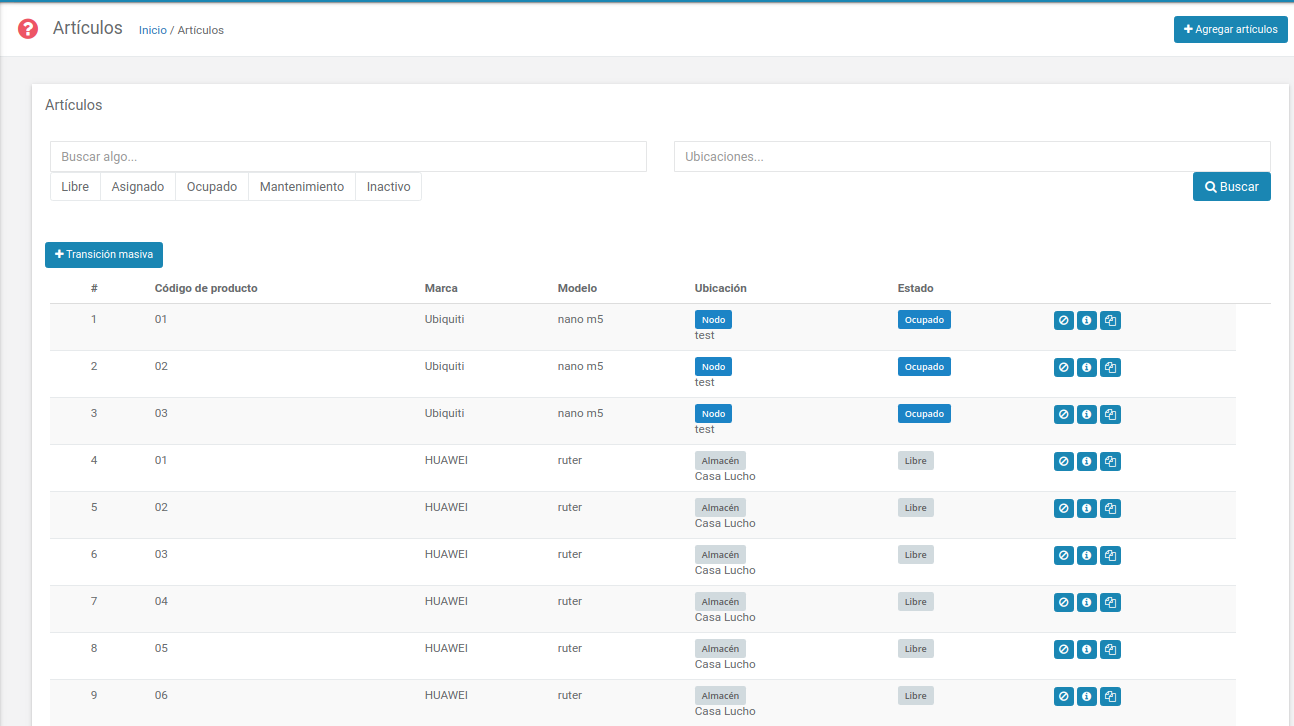Image resolution: width=1294 pixels, height=726 pixels.
Task: Open the info icon for row 5
Action: point(1087,509)
